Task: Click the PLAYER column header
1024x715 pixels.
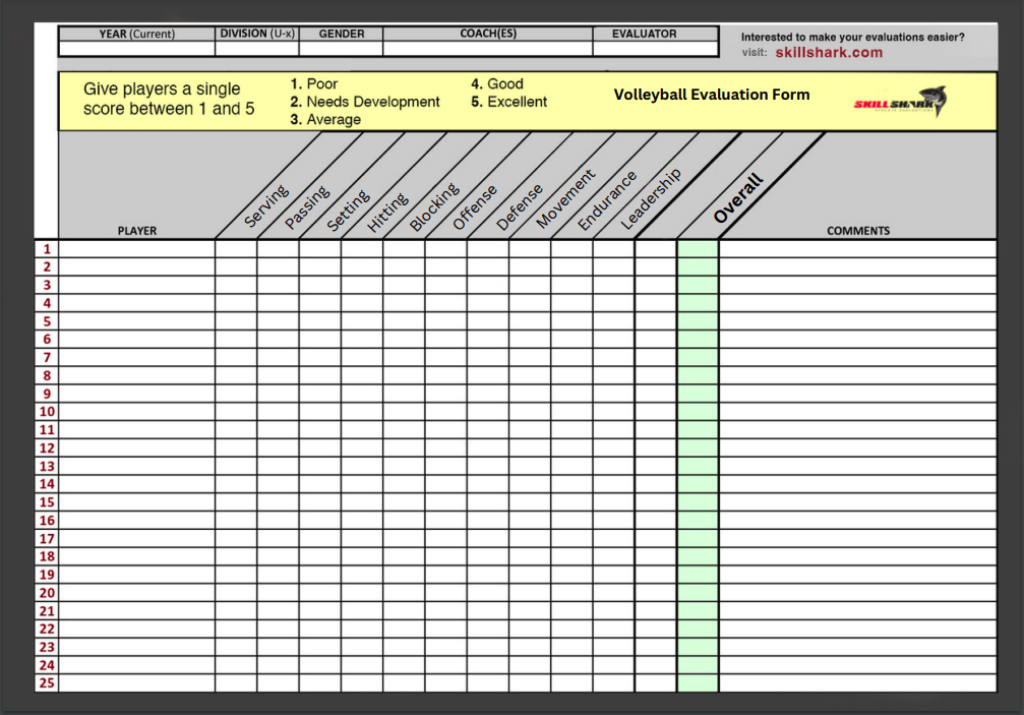Action: pyautogui.click(x=137, y=230)
